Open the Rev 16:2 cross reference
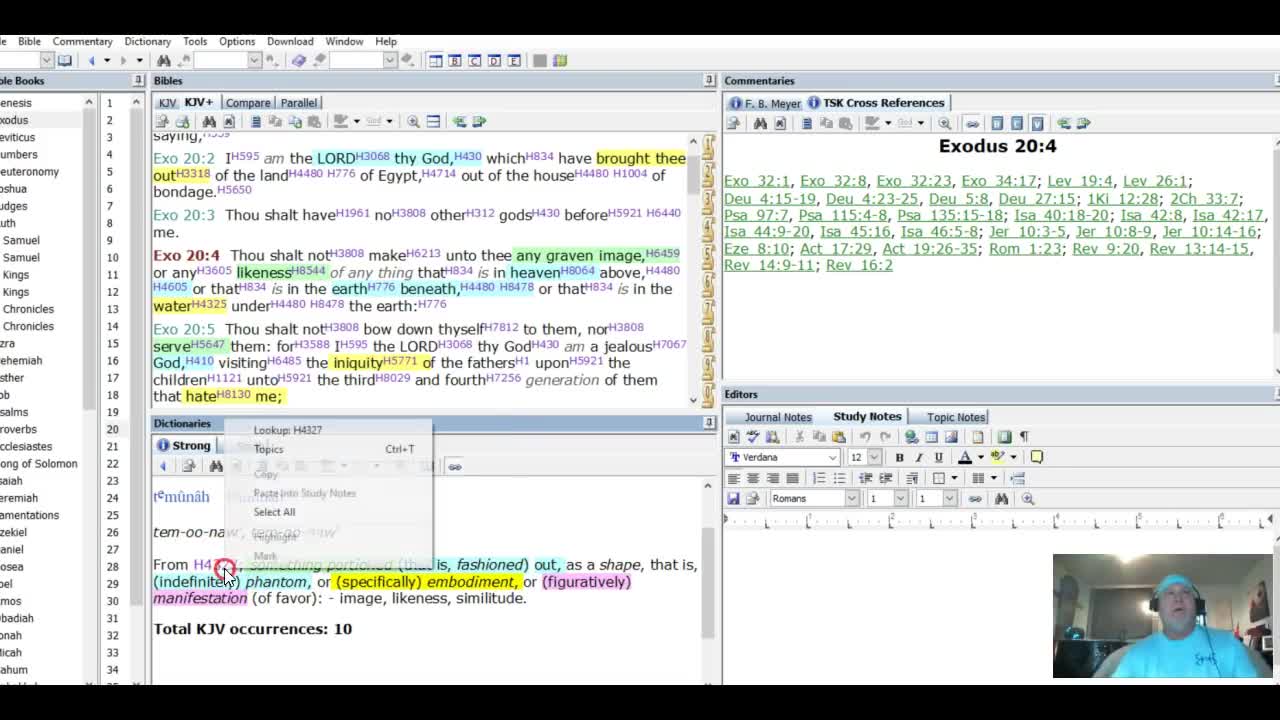1280x720 pixels. [x=859, y=265]
